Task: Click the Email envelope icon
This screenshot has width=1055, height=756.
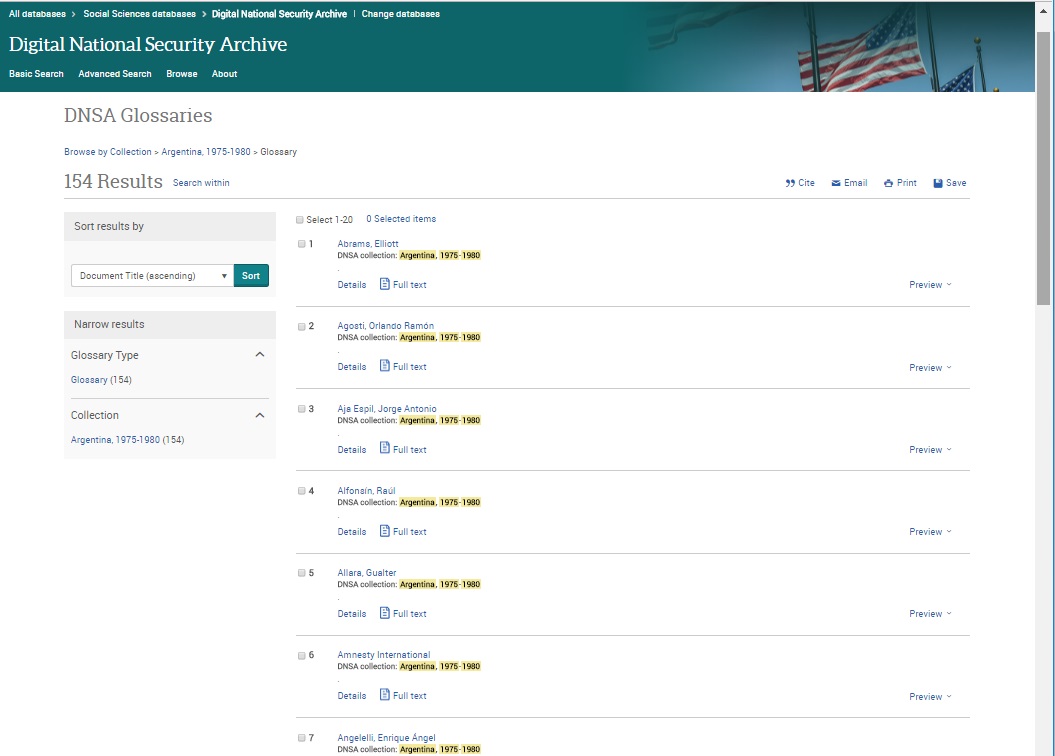Action: (x=836, y=183)
